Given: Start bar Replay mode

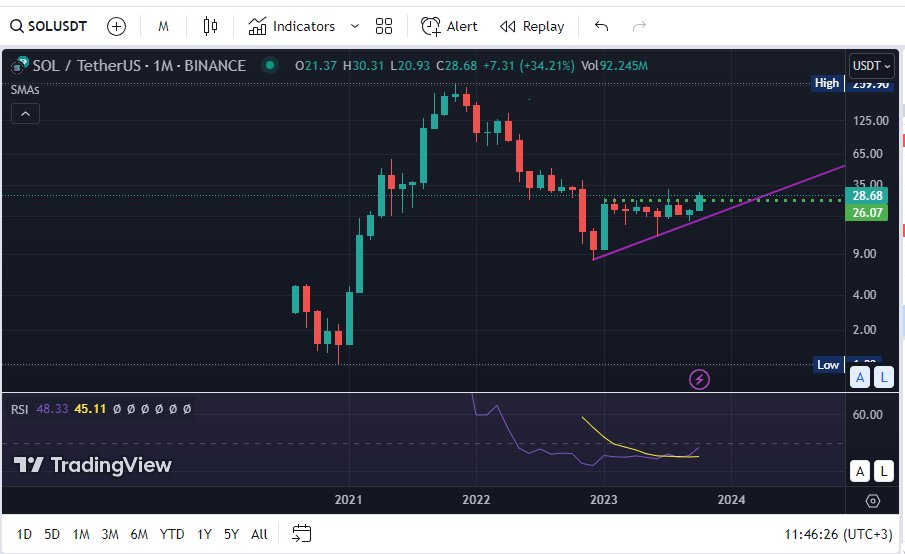Looking at the screenshot, I should (x=532, y=26).
